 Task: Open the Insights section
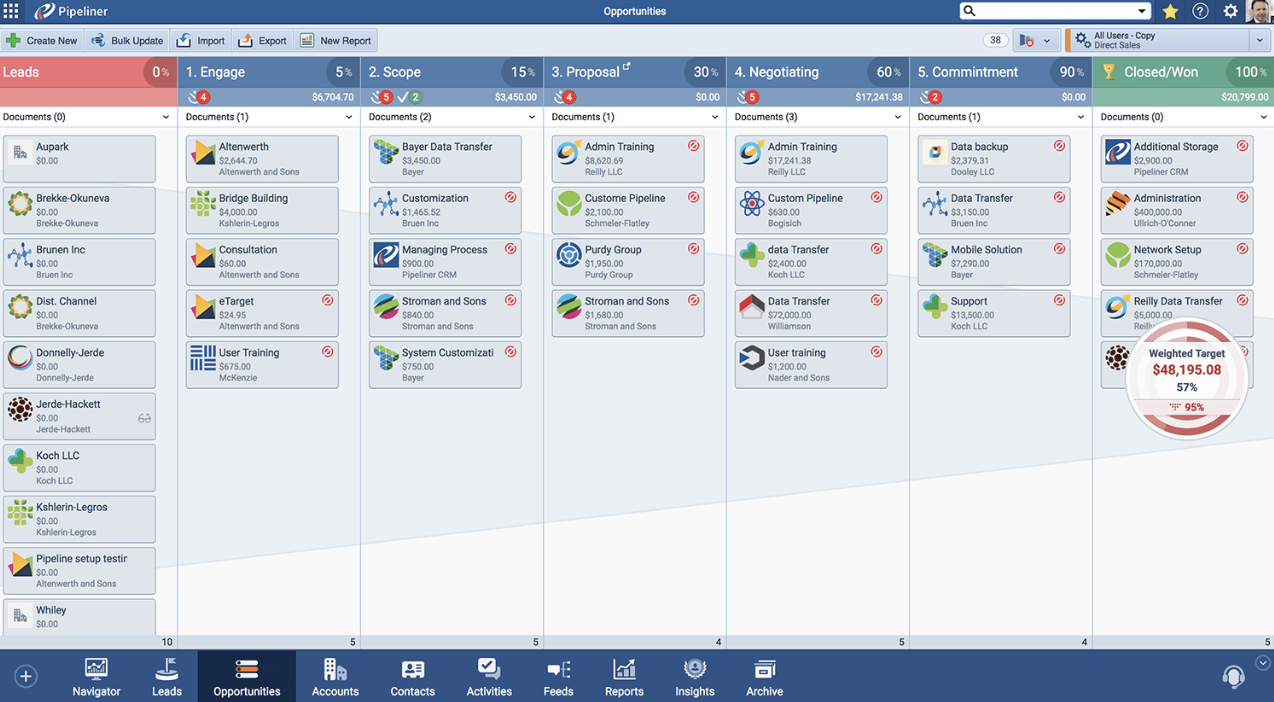pos(694,676)
